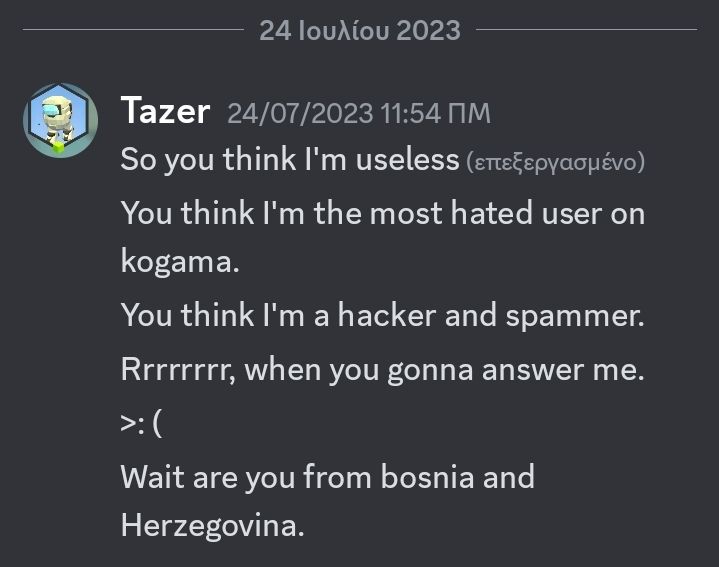Click the word "Herzegovina."

tap(212, 526)
